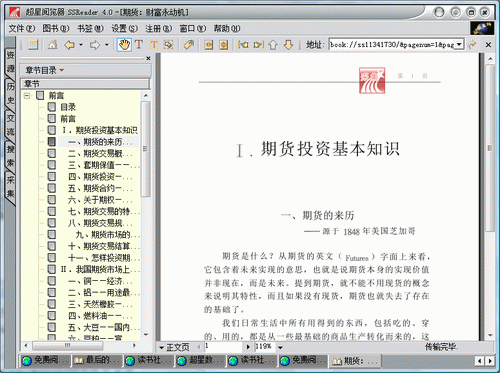Open the 正文页 page type dropdown
The height and width of the screenshot is (373, 500).
pos(161,347)
